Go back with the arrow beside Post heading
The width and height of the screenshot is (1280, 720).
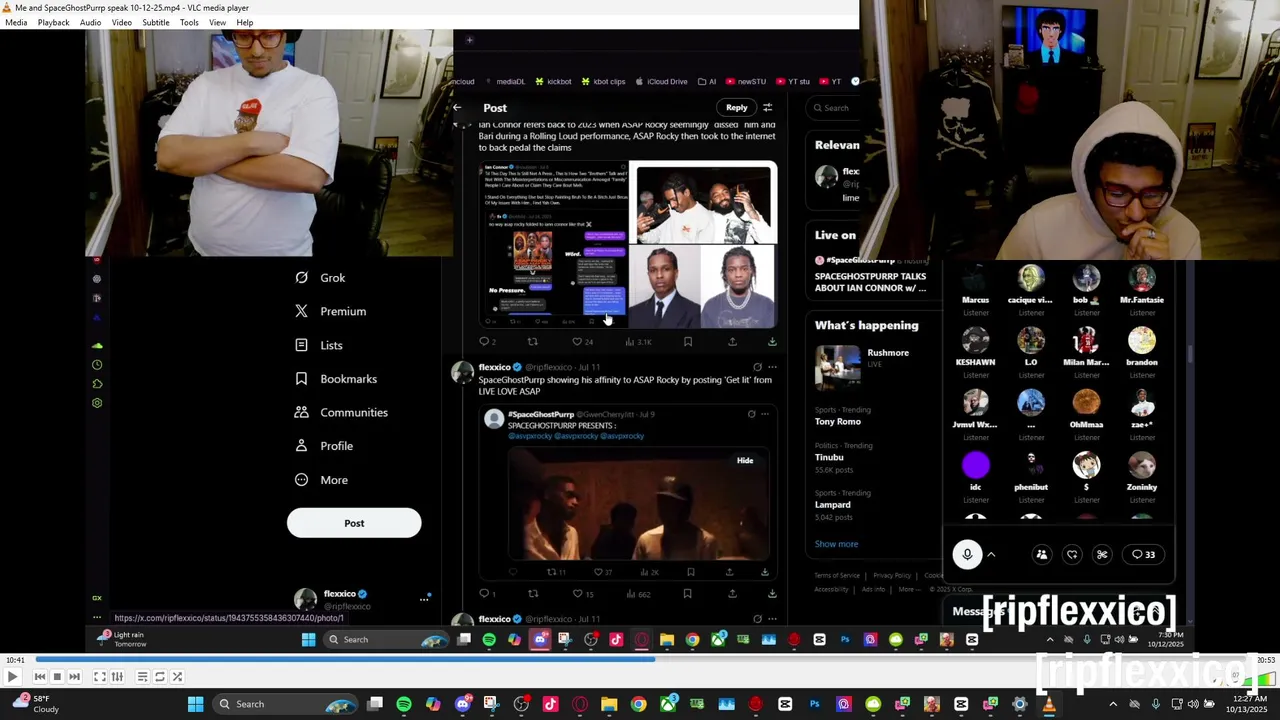457,108
